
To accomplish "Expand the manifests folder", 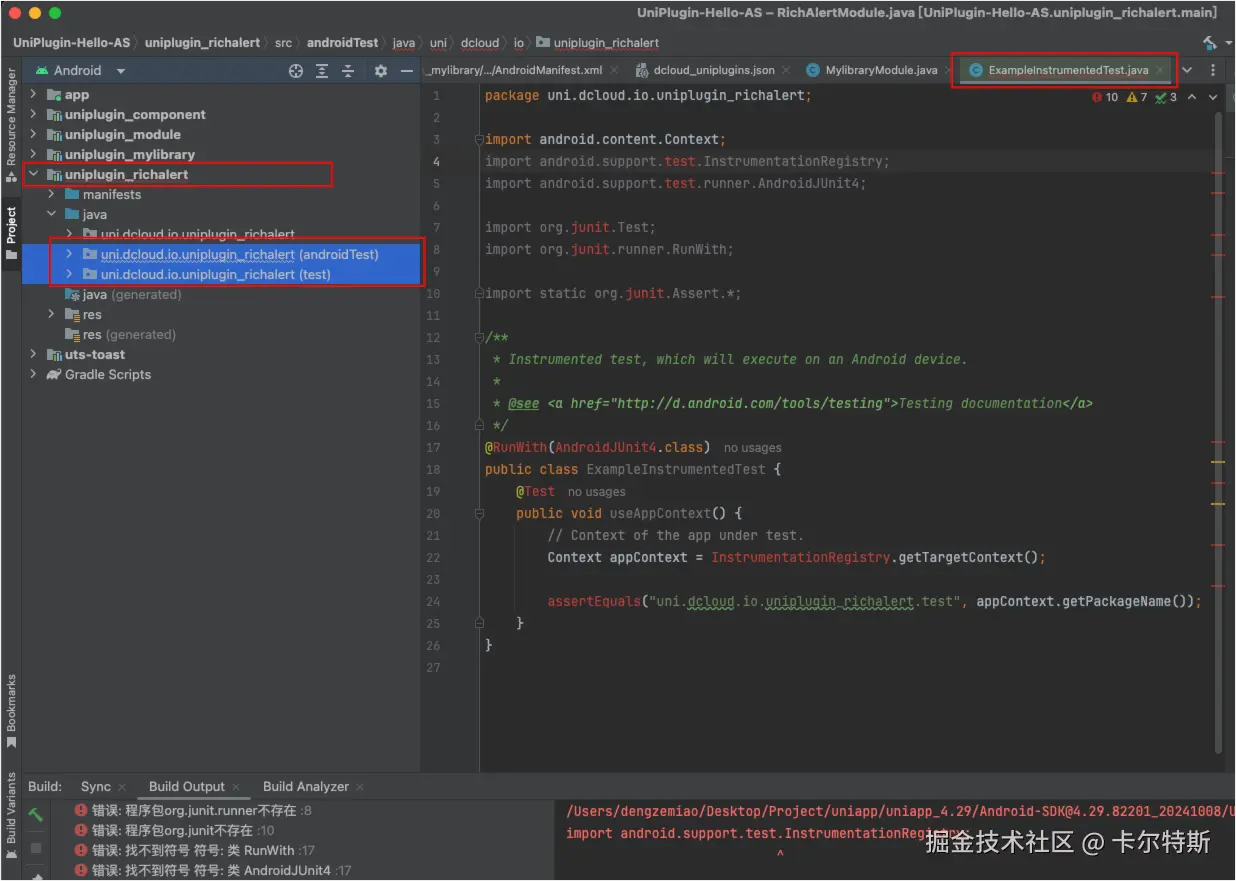I will [x=51, y=194].
